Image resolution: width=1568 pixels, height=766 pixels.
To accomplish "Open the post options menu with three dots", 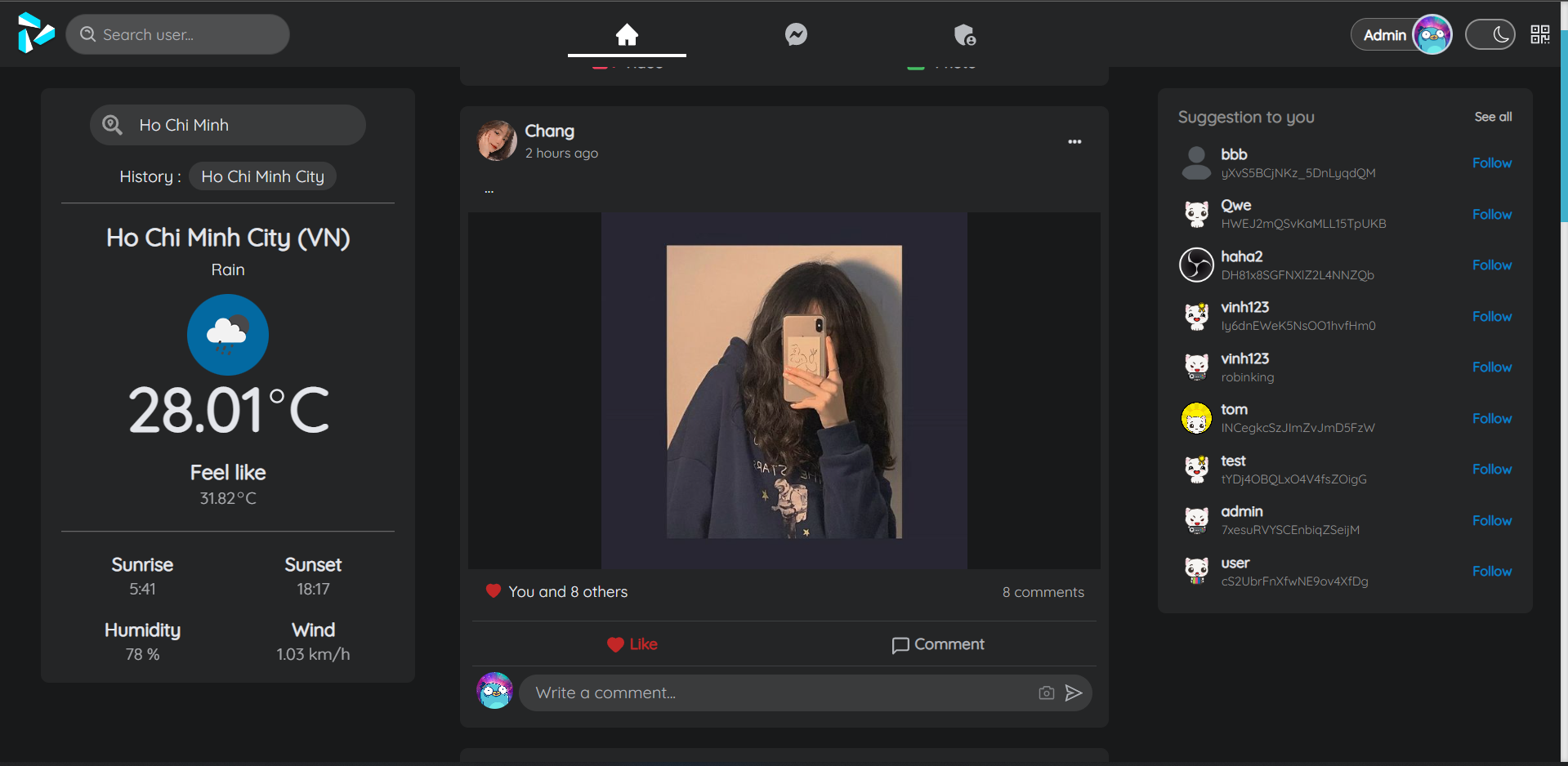I will click(x=1074, y=141).
